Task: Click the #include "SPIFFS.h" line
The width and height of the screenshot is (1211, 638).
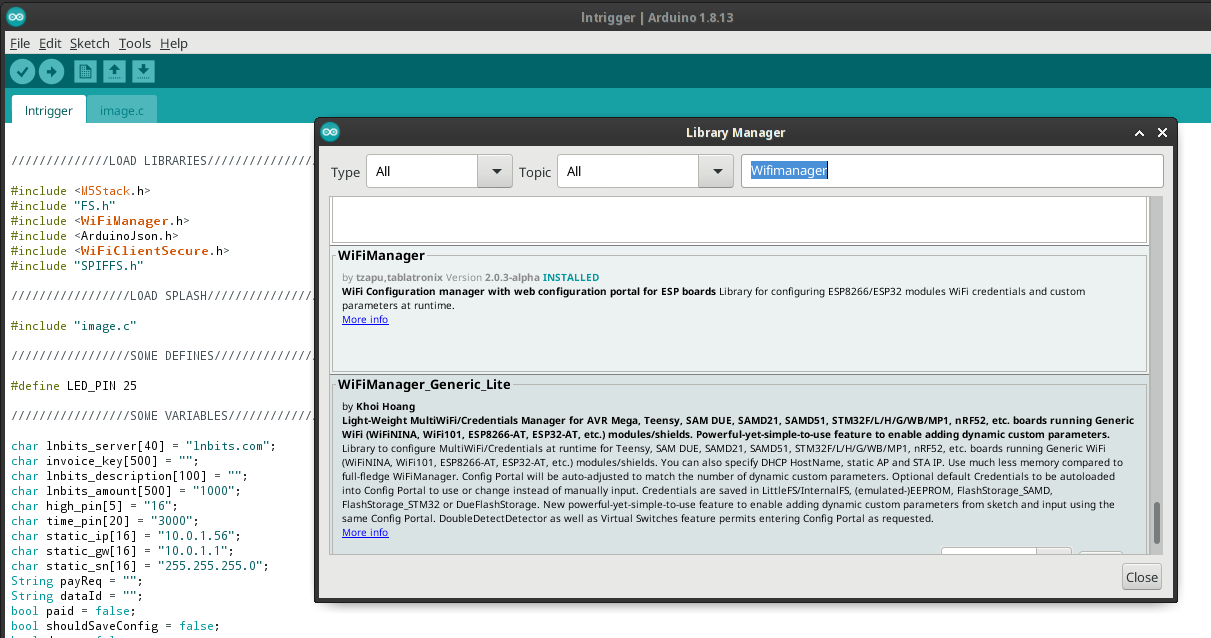Action: tap(77, 265)
